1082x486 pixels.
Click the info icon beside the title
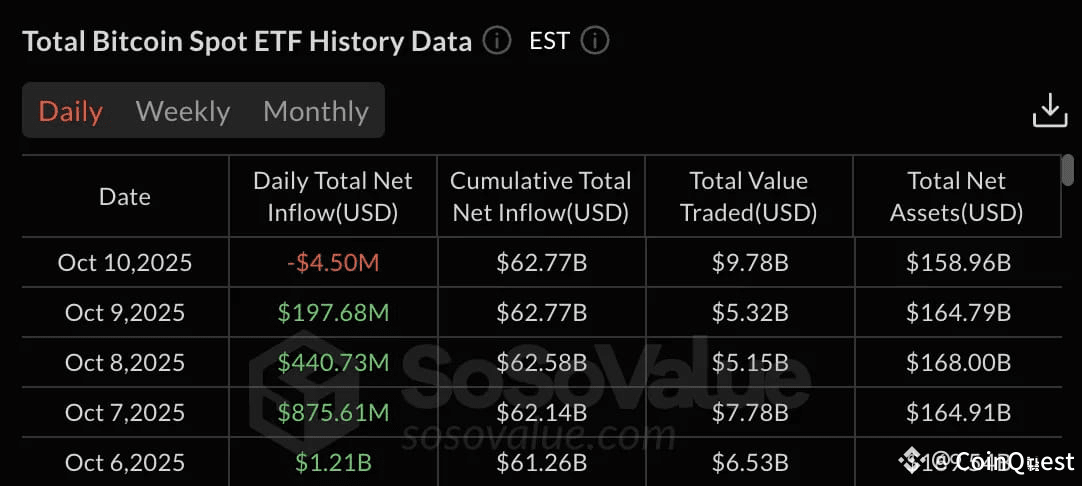coord(496,41)
